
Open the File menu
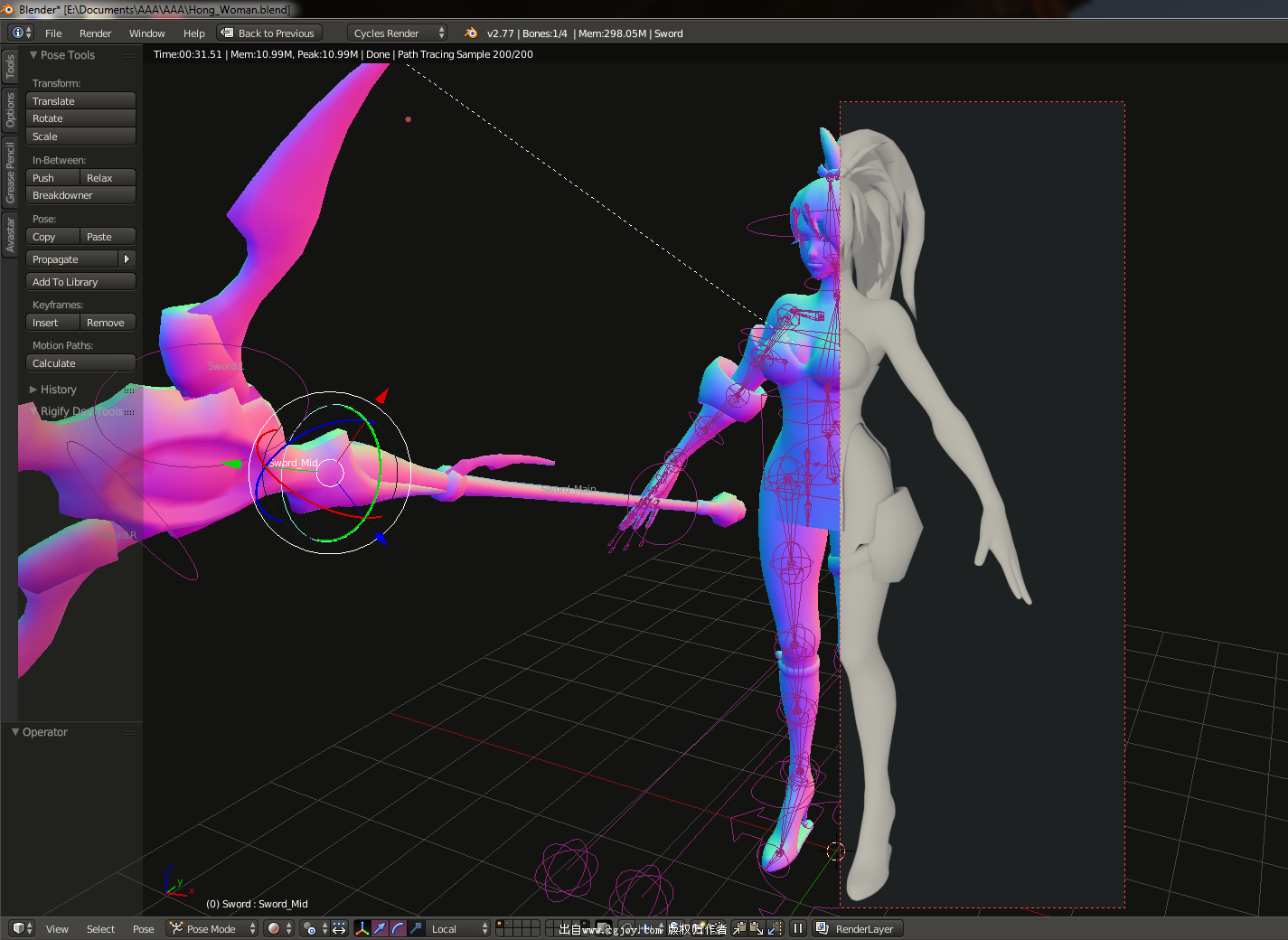pos(53,33)
